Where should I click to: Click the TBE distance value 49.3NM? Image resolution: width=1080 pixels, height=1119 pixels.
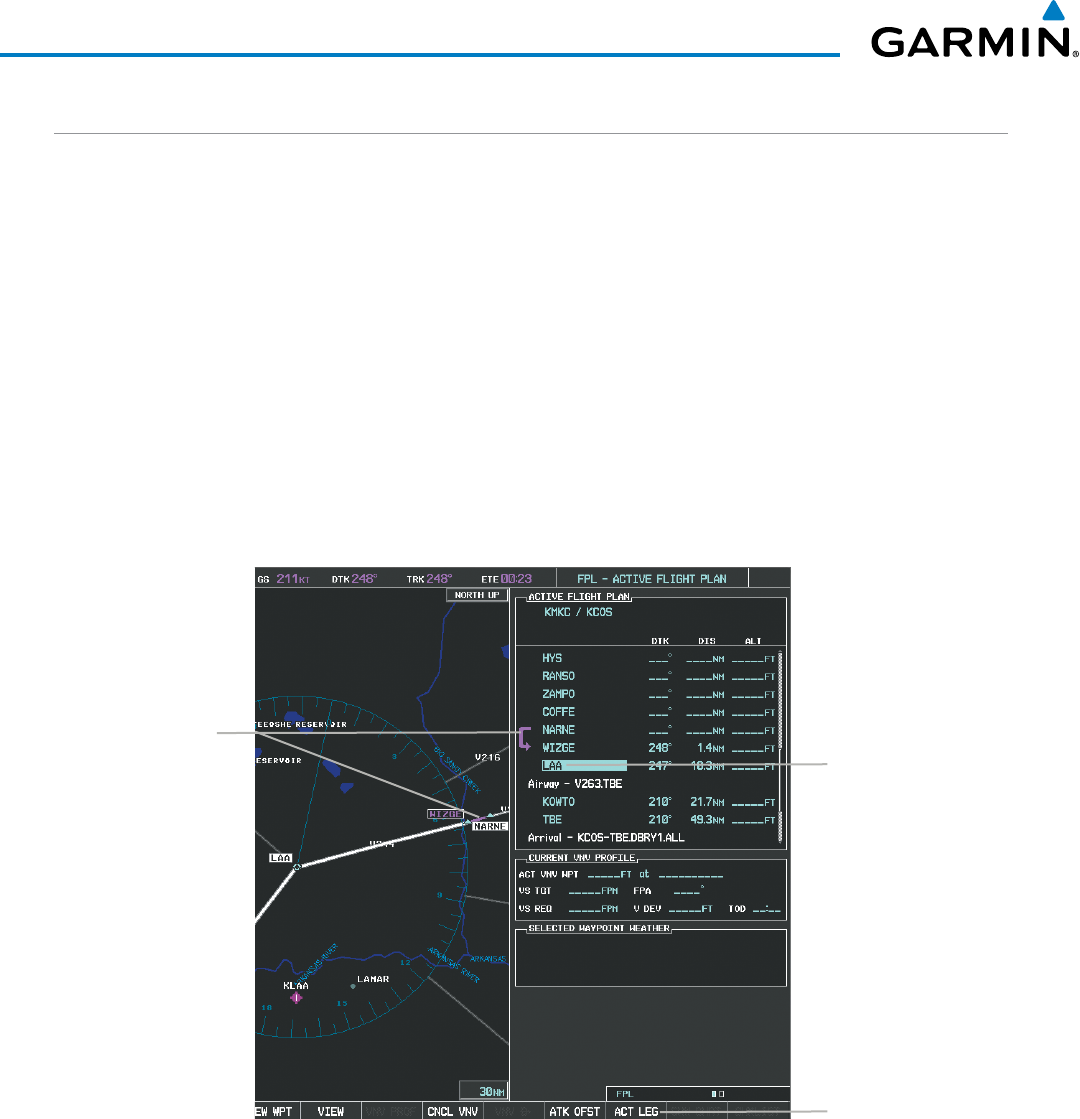707,820
